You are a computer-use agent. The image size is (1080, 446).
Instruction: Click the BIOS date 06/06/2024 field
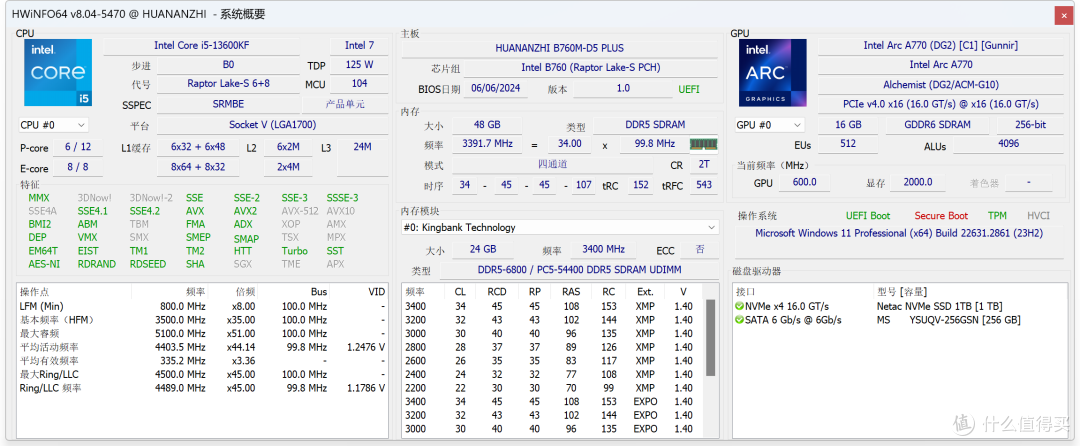point(495,88)
